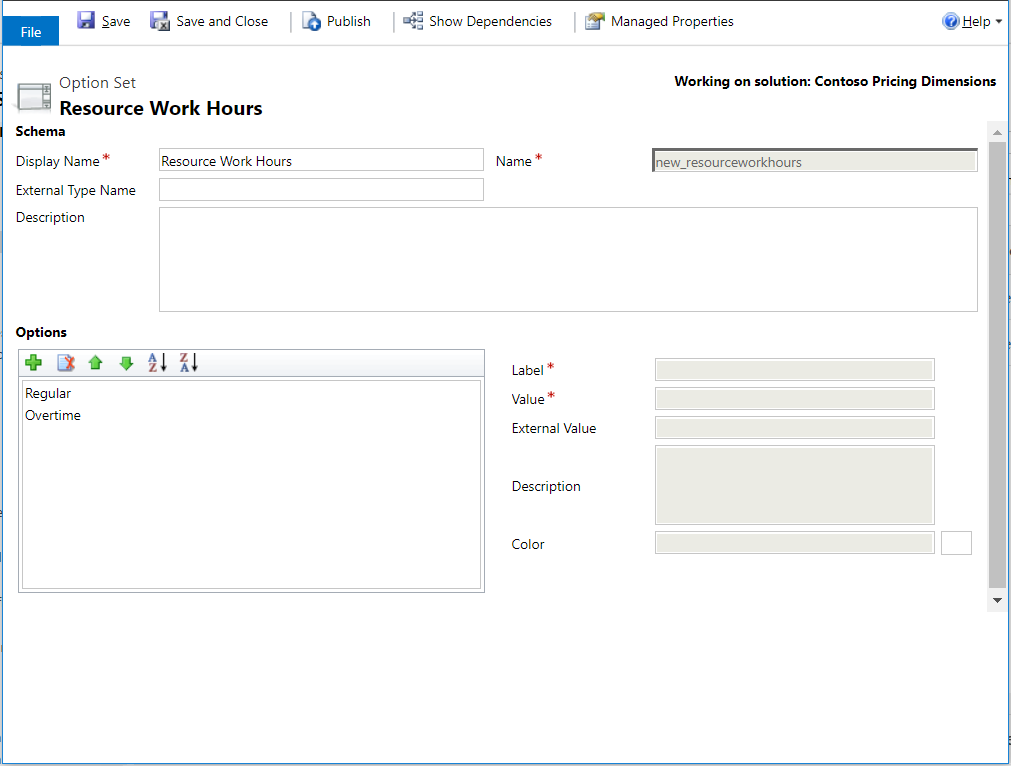Add a new option with green plus
Image resolution: width=1011 pixels, height=767 pixels.
tap(34, 363)
